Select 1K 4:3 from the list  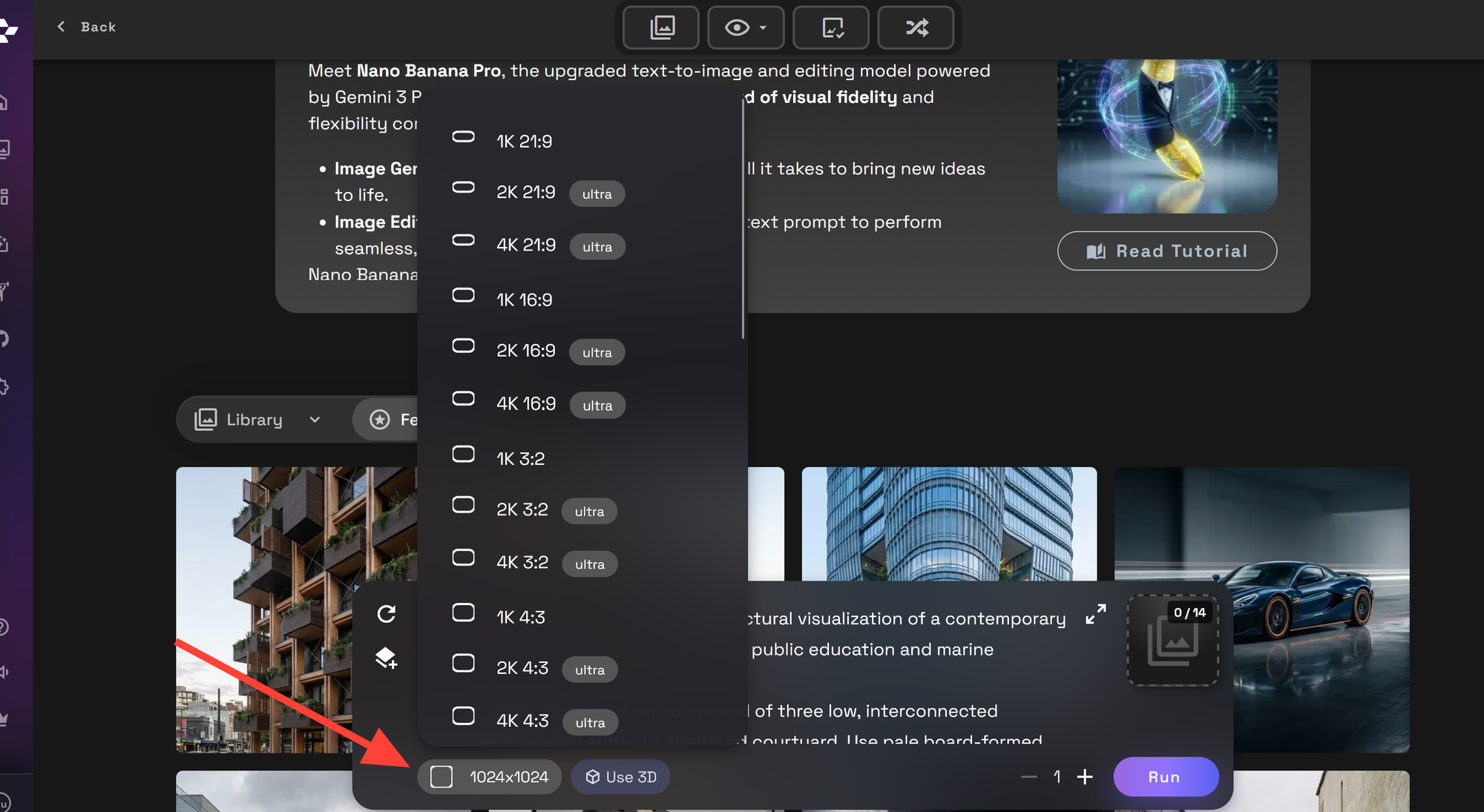[x=582, y=617]
